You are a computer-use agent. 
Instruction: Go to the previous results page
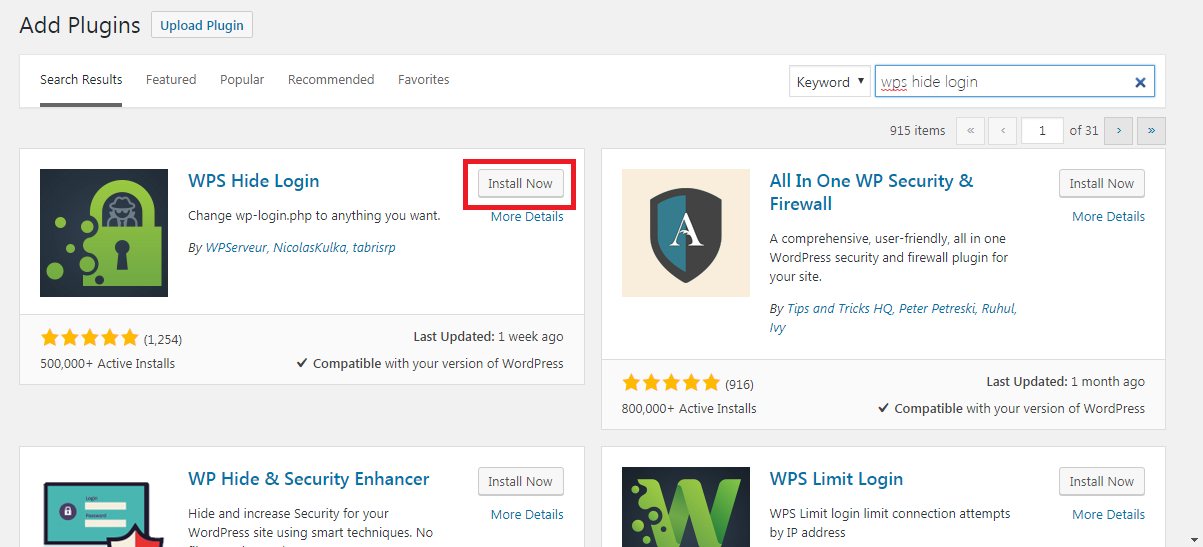(x=1003, y=130)
